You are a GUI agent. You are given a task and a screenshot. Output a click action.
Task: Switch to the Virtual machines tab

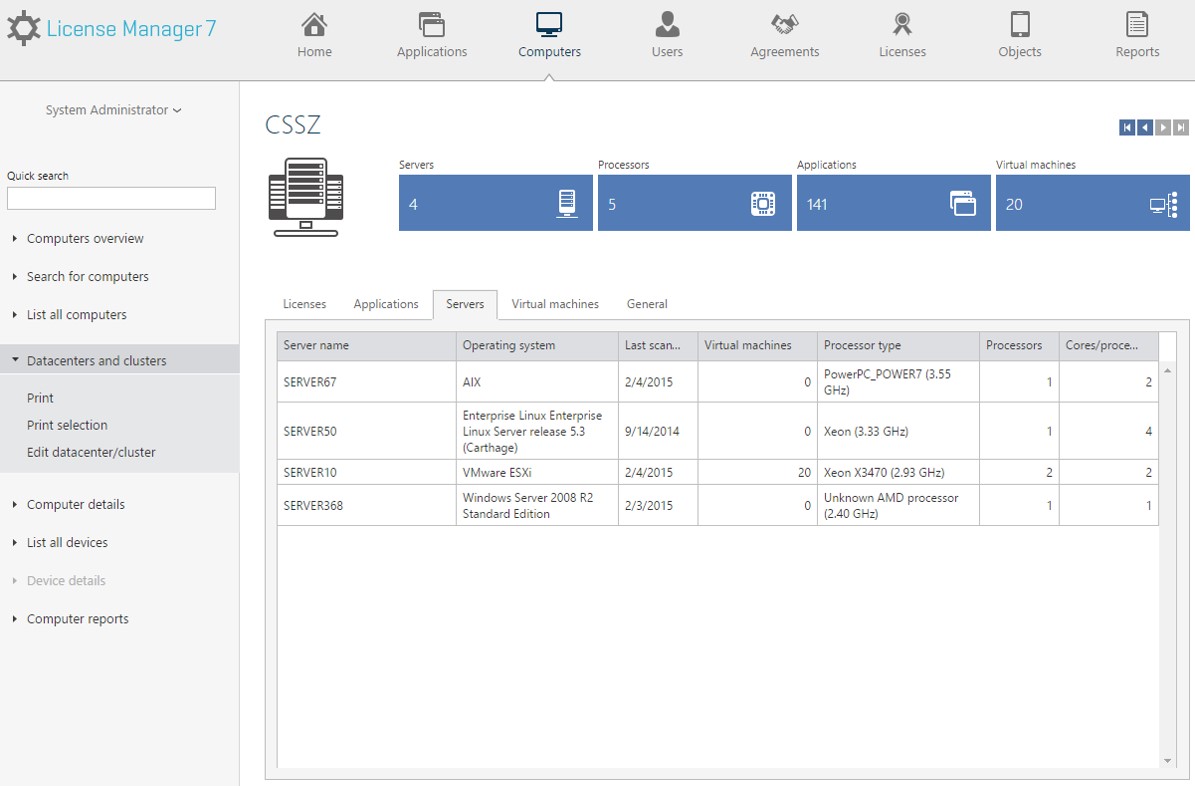555,304
